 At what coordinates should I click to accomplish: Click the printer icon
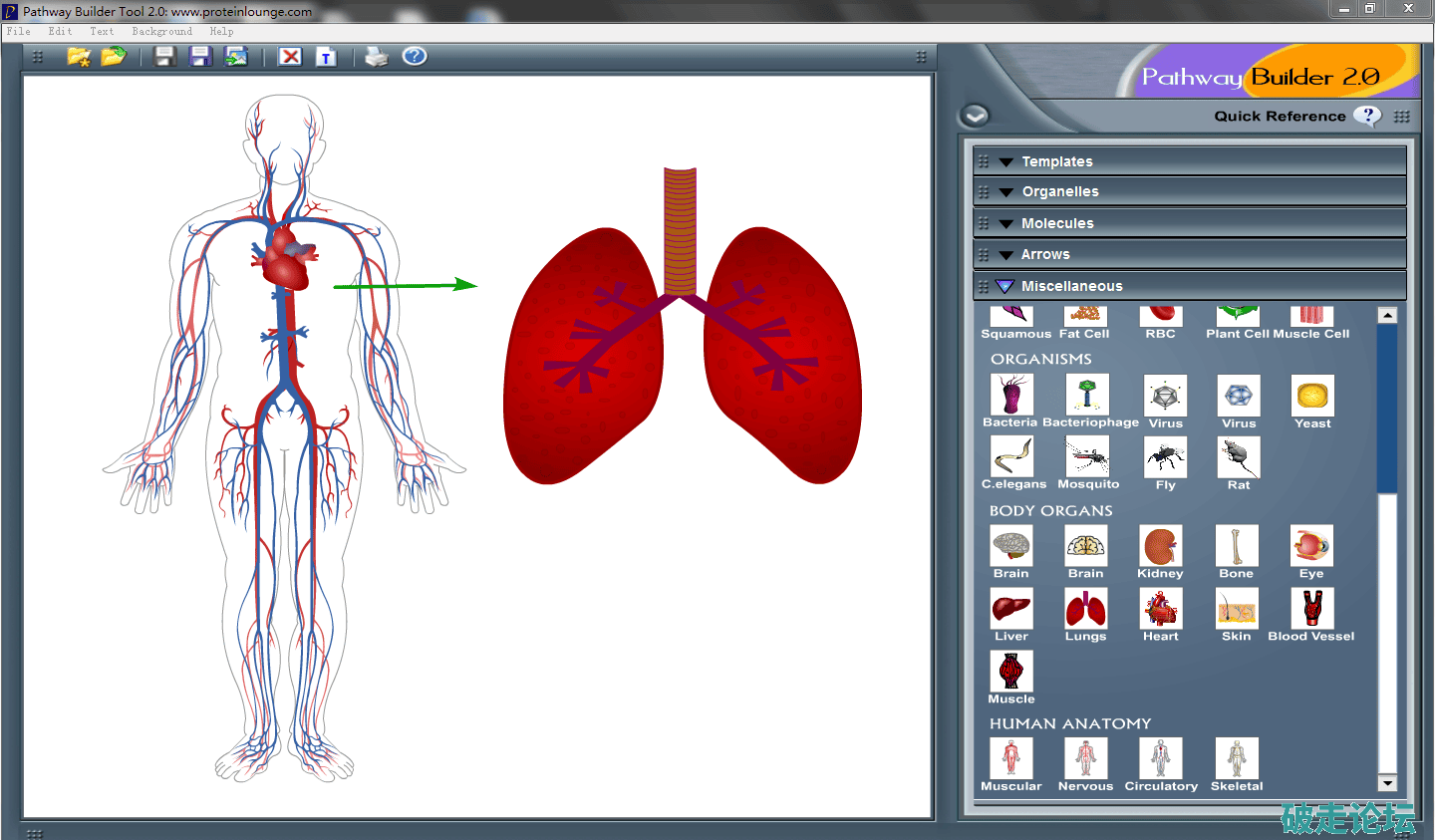click(377, 57)
